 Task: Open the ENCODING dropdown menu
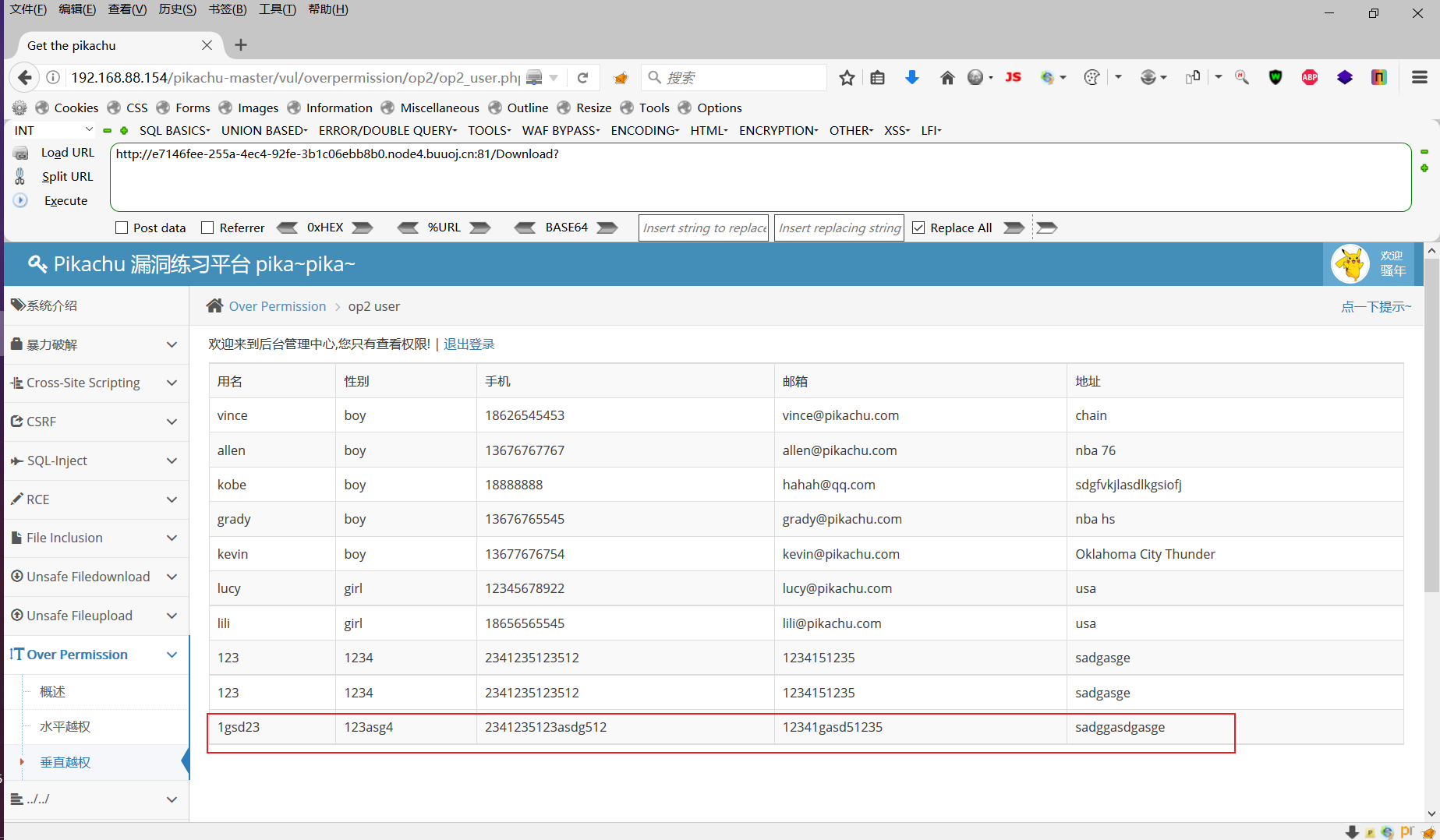(x=646, y=130)
